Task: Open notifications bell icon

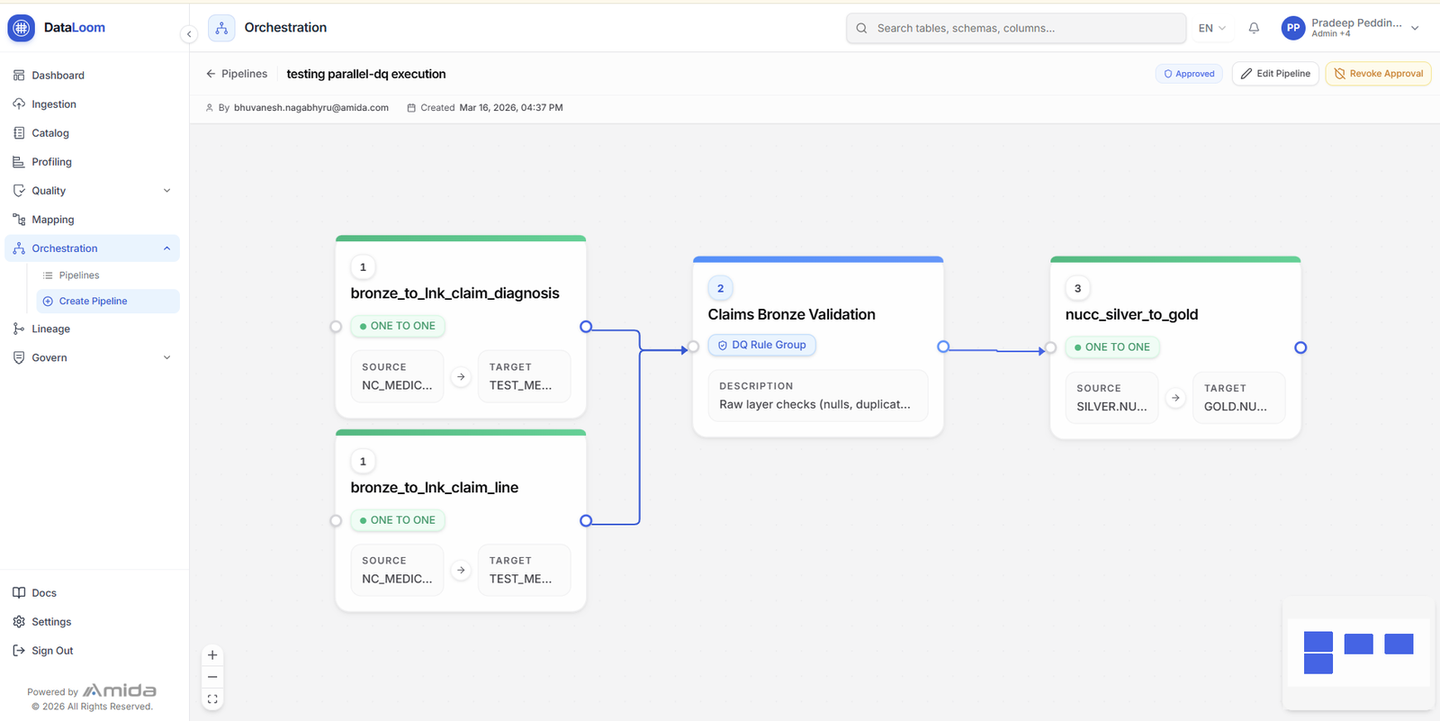Action: coord(1254,28)
